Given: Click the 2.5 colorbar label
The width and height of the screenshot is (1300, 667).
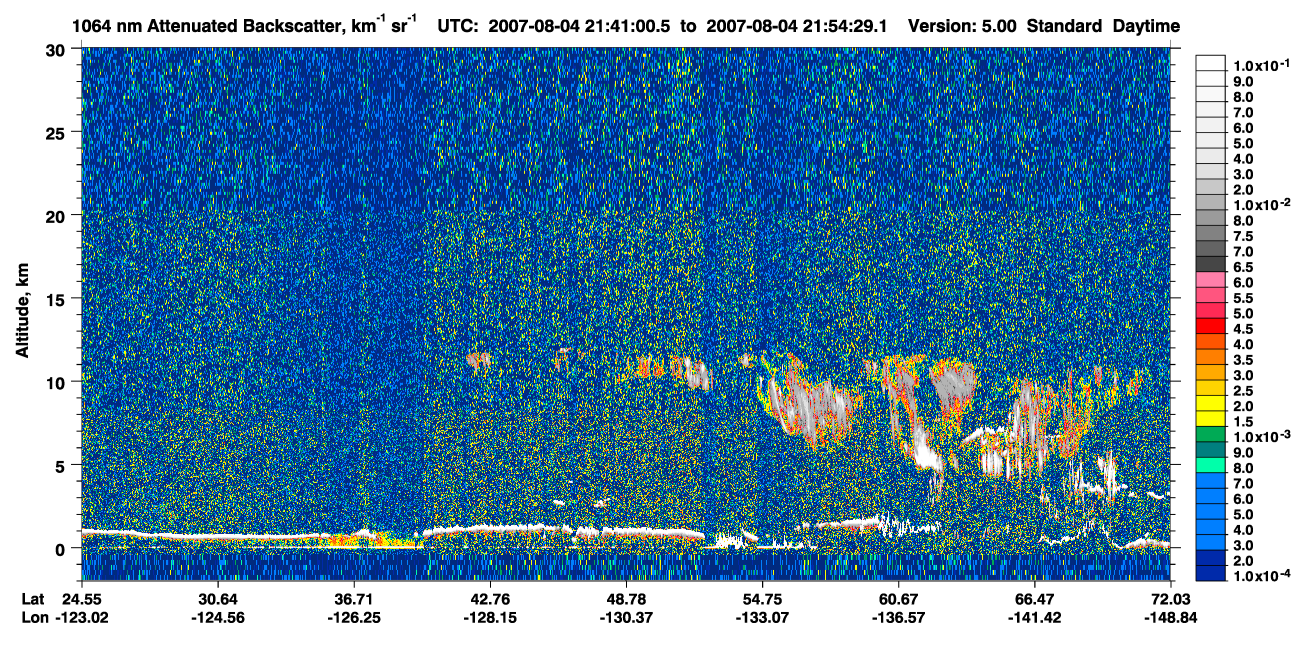Looking at the screenshot, I should coord(1243,391).
